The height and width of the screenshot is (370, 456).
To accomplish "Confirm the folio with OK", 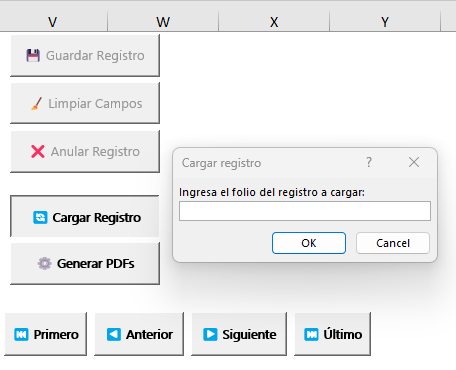I will [x=309, y=243].
